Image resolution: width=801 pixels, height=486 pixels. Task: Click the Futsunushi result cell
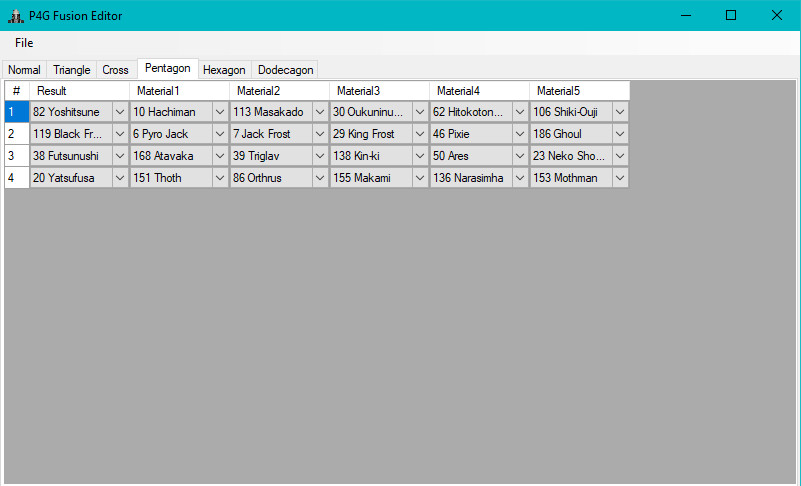(x=70, y=156)
